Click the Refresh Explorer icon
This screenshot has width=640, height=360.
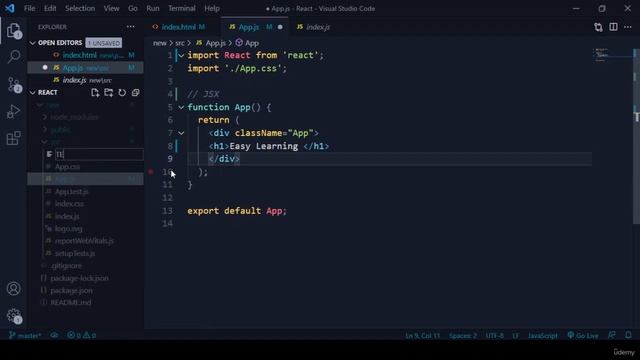click(x=122, y=93)
